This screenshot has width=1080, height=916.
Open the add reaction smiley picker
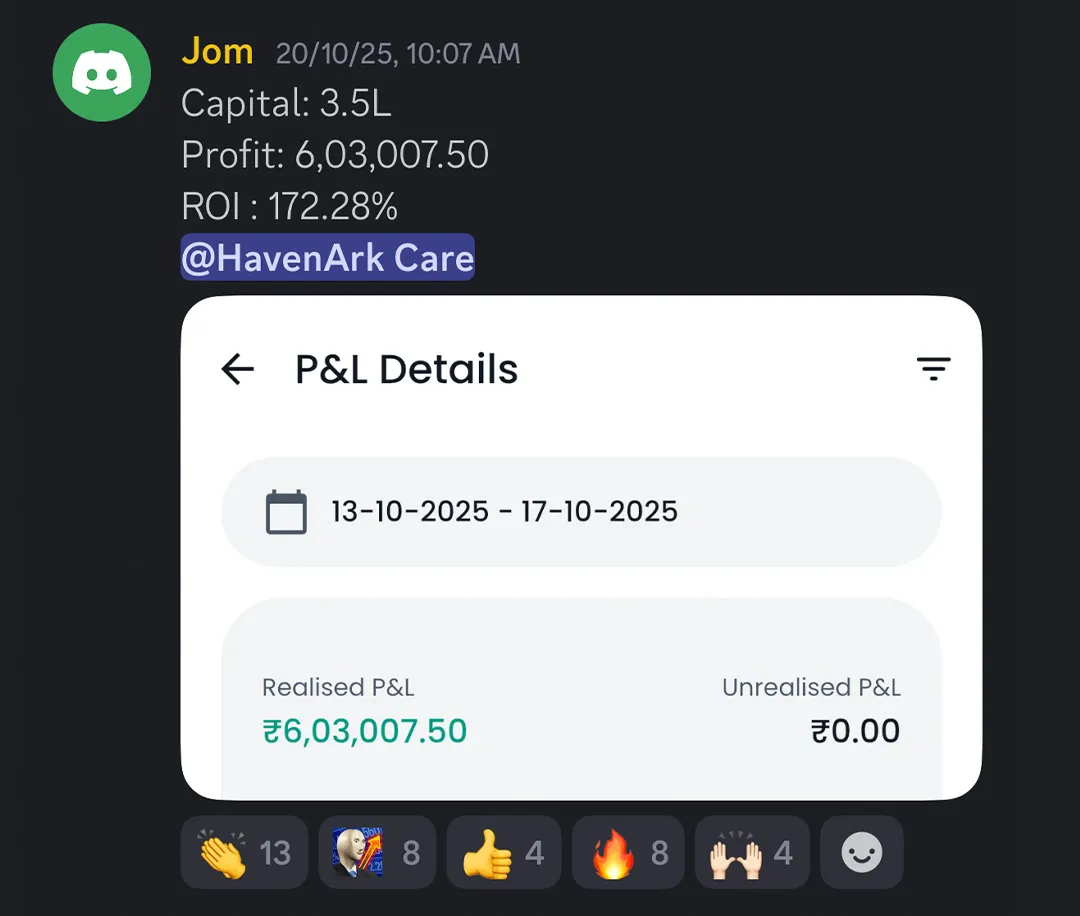pos(862,853)
